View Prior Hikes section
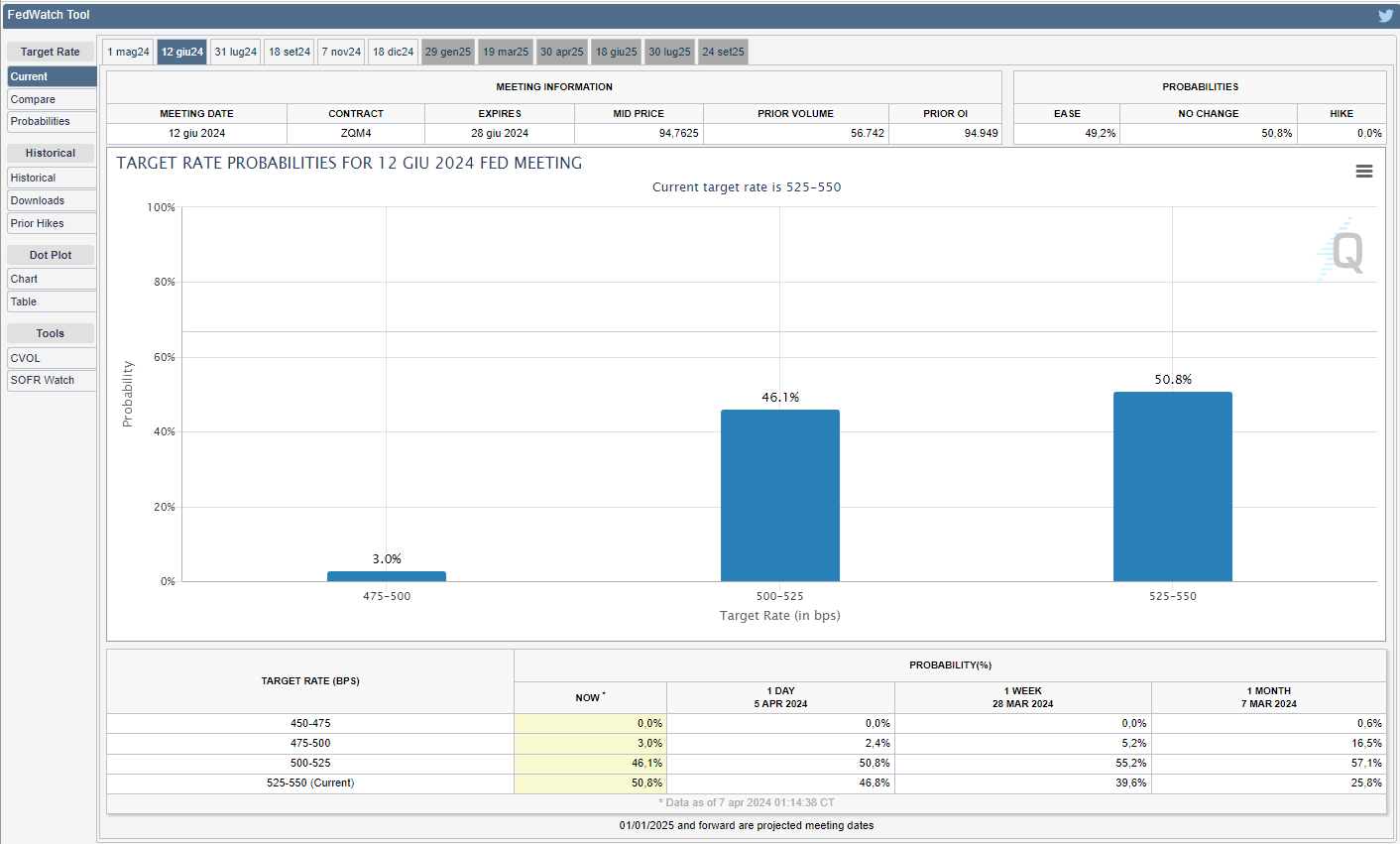 coord(52,223)
